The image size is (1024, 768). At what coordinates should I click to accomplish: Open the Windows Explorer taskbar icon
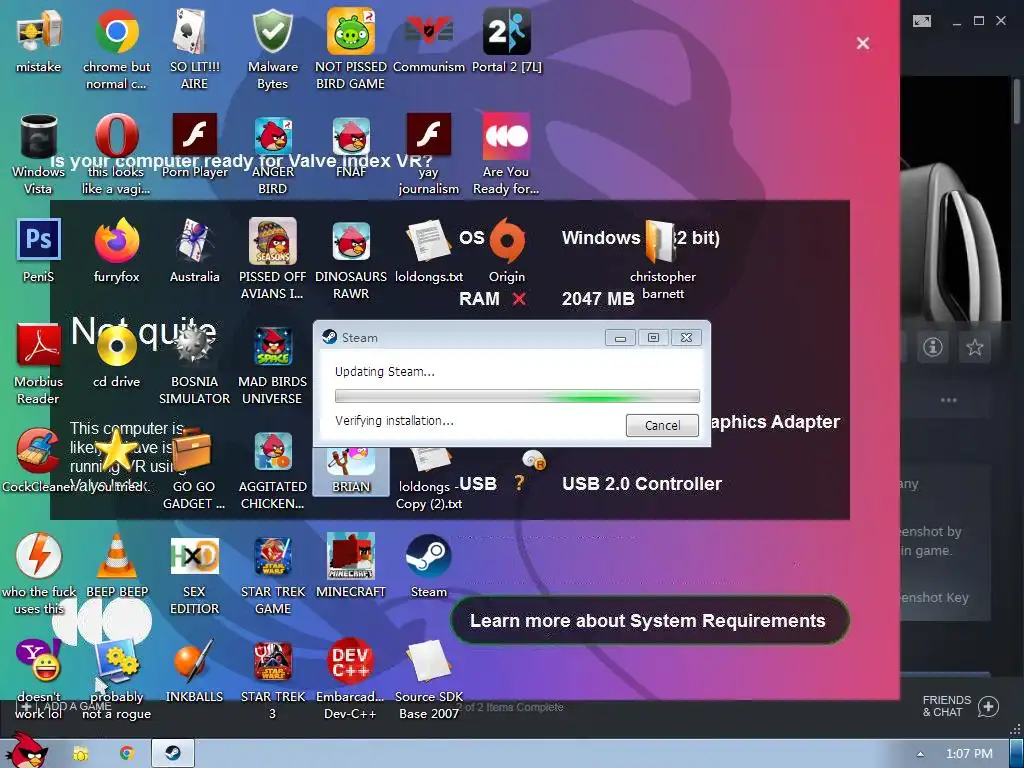(81, 753)
